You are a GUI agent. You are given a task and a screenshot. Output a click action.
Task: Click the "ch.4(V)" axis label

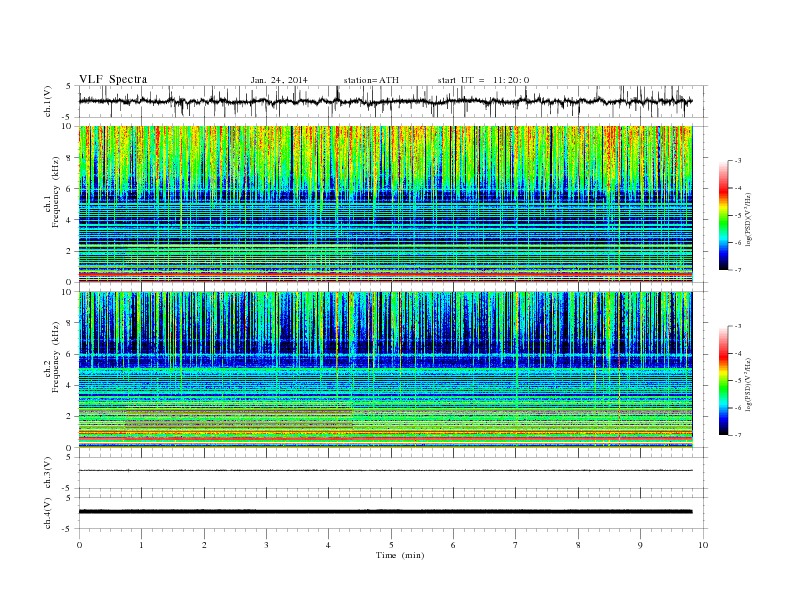pos(48,513)
